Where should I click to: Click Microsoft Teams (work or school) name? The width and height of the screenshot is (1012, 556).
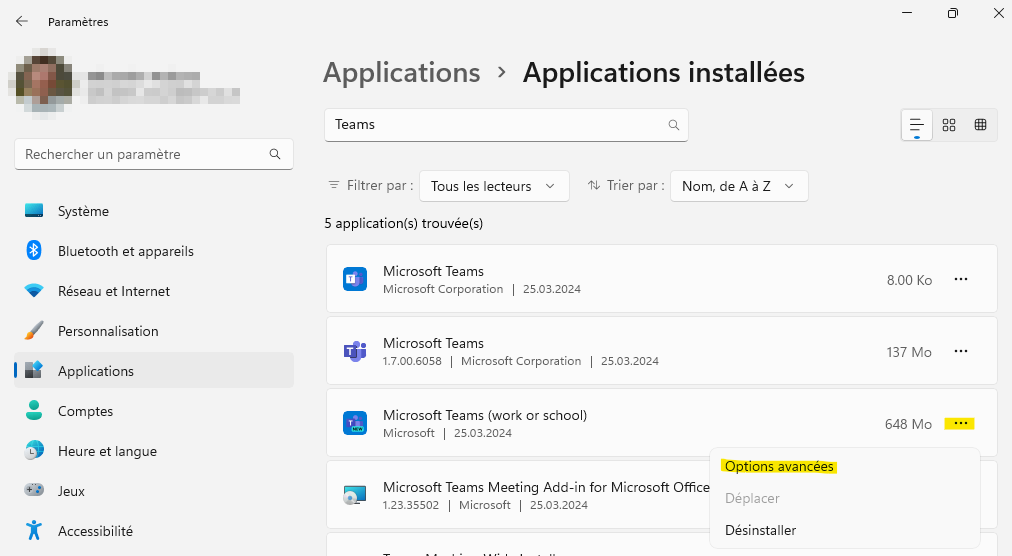tap(485, 415)
